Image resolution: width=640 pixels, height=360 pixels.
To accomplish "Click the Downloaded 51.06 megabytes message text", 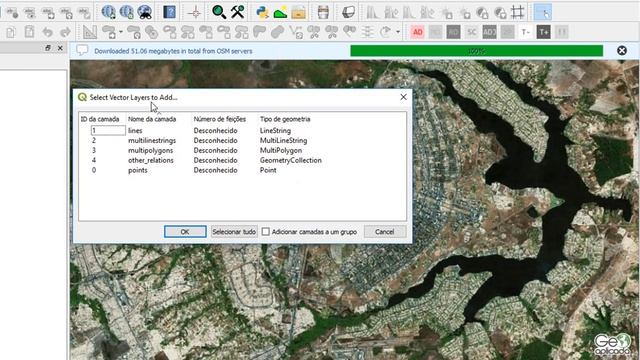I will pos(173,51).
